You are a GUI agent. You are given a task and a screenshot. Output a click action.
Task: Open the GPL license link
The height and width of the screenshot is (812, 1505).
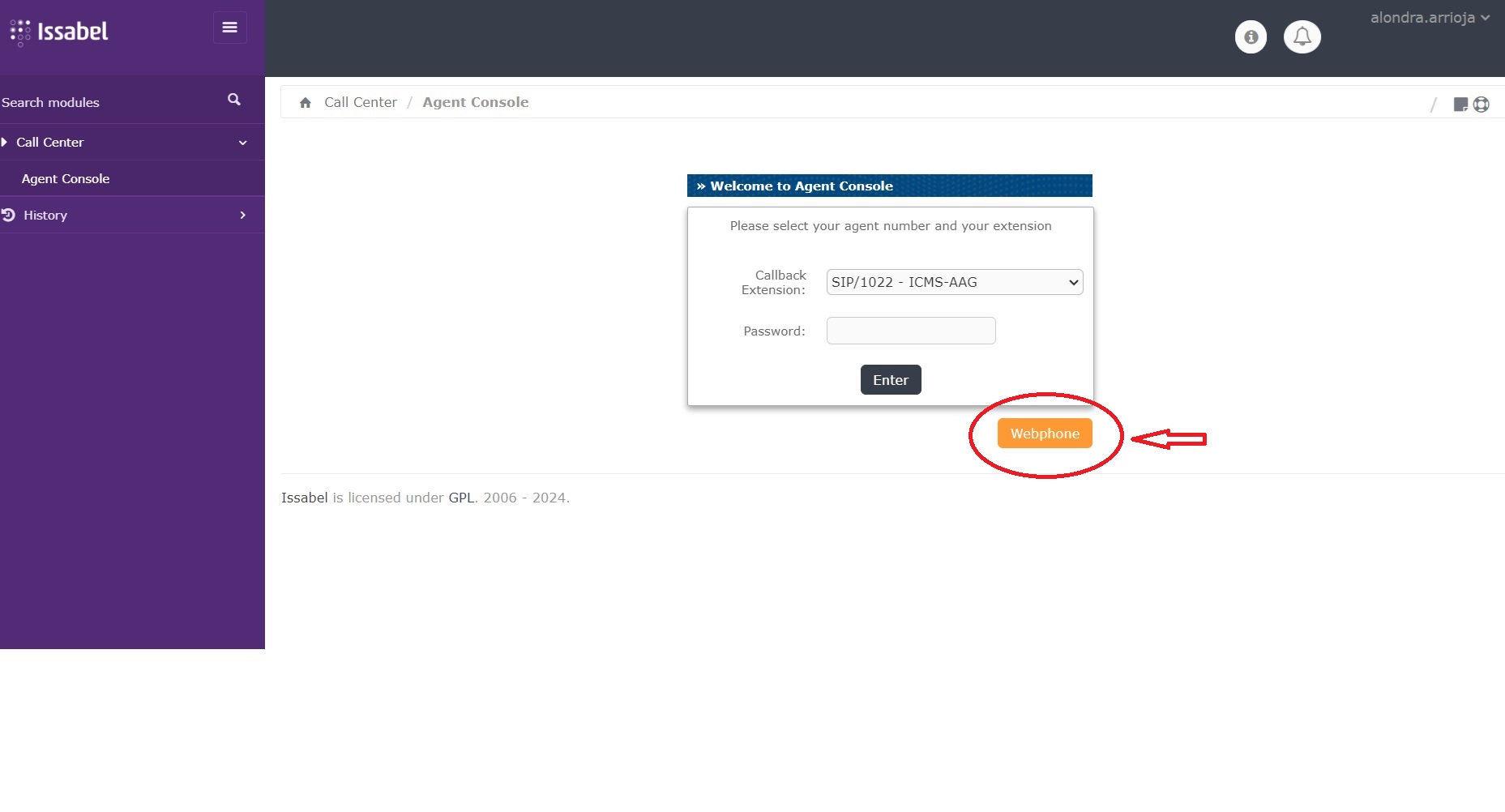pyautogui.click(x=461, y=498)
